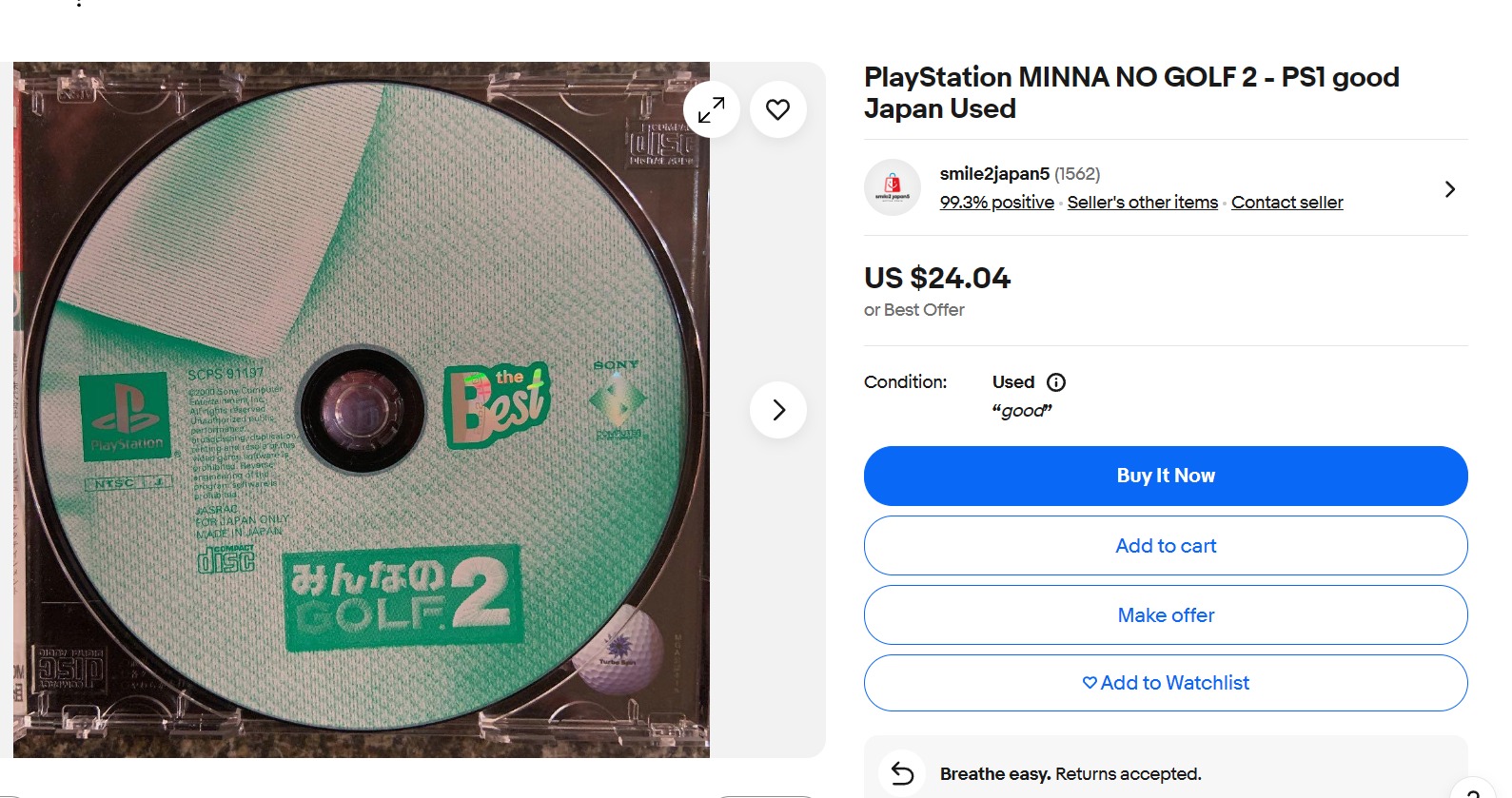The image size is (1512, 798).
Task: Click the US $24.04 price
Action: point(936,278)
